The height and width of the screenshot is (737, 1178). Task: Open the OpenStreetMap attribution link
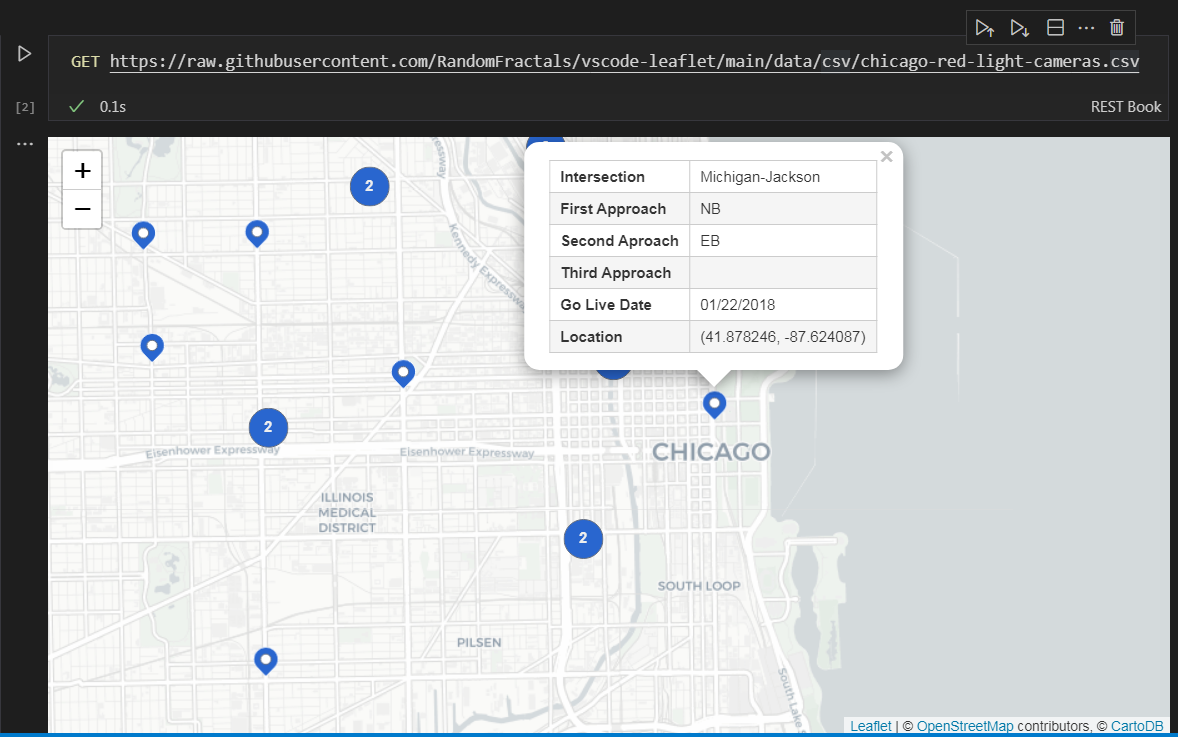[x=965, y=726]
